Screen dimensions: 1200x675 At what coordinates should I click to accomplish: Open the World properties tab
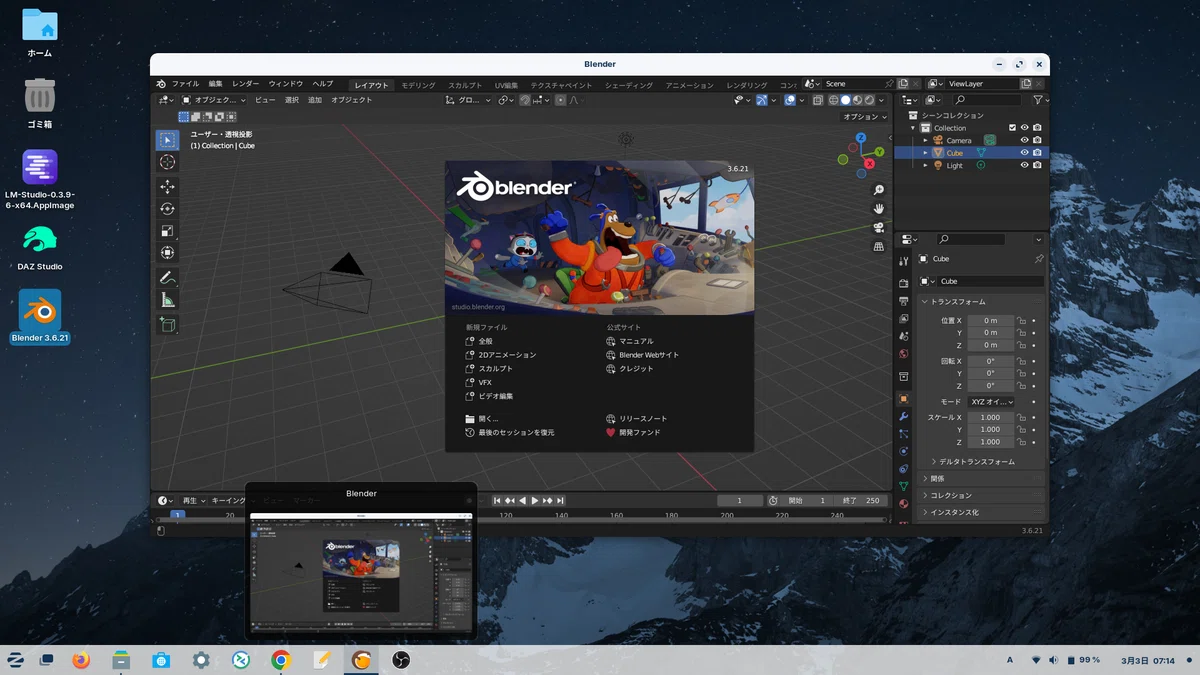point(904,354)
